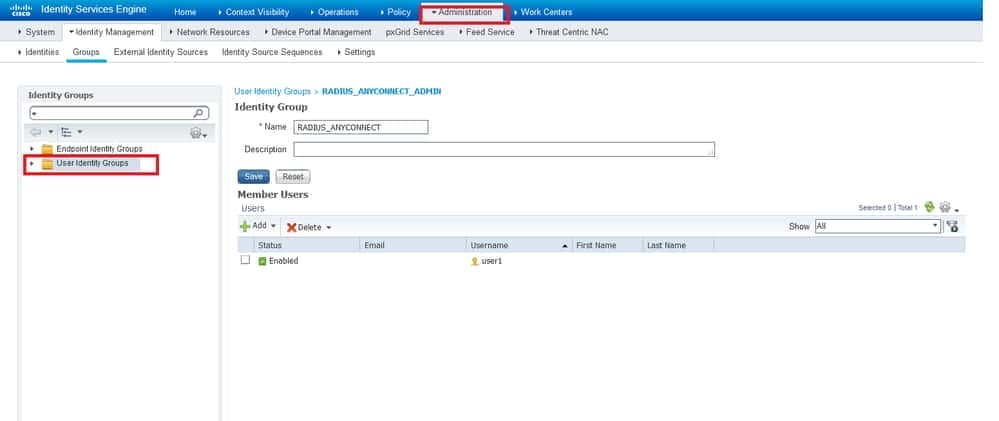Click the back navigation arrow icon in Identity Groups
This screenshot has height=421, width=999.
click(36, 132)
